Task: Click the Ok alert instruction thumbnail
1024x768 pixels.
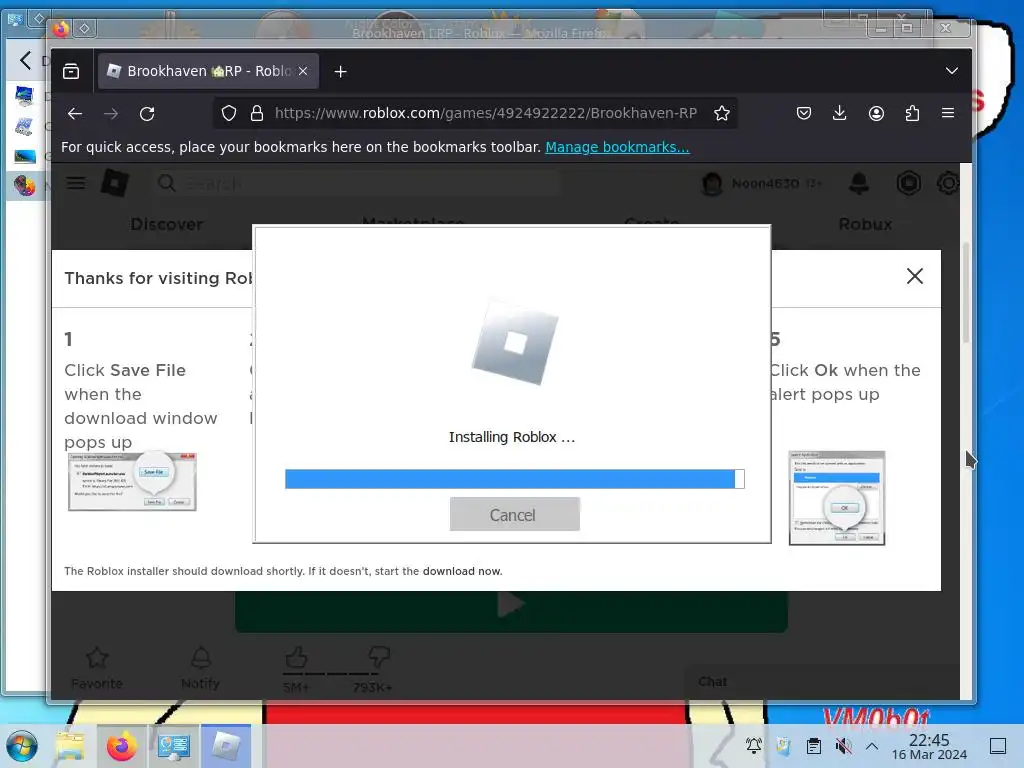Action: (x=837, y=498)
